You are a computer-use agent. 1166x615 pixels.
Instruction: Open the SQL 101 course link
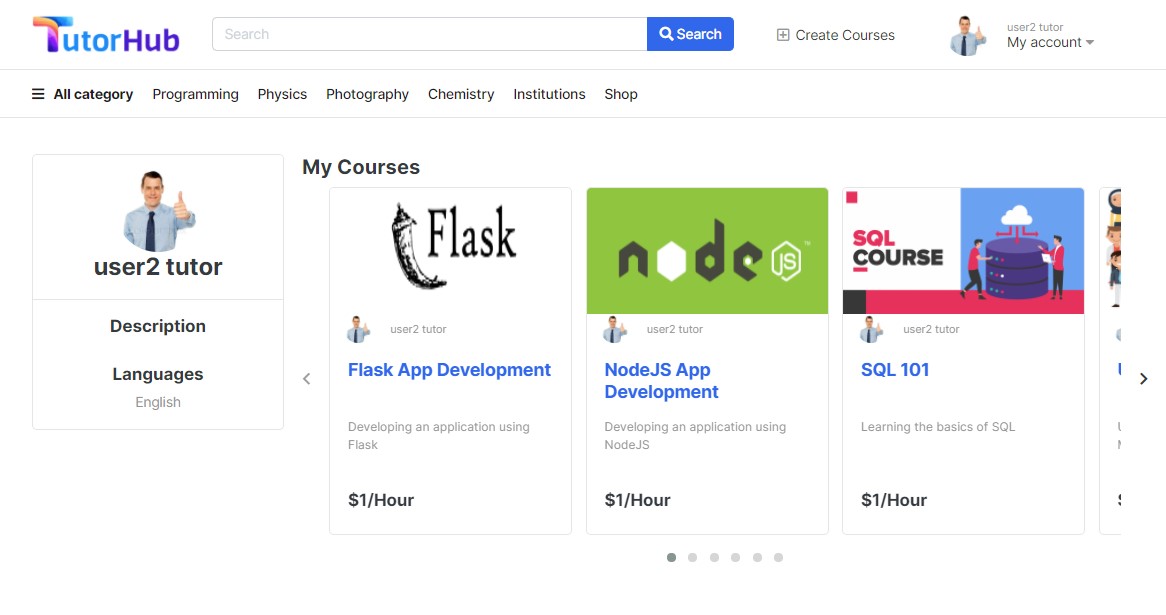(x=895, y=370)
